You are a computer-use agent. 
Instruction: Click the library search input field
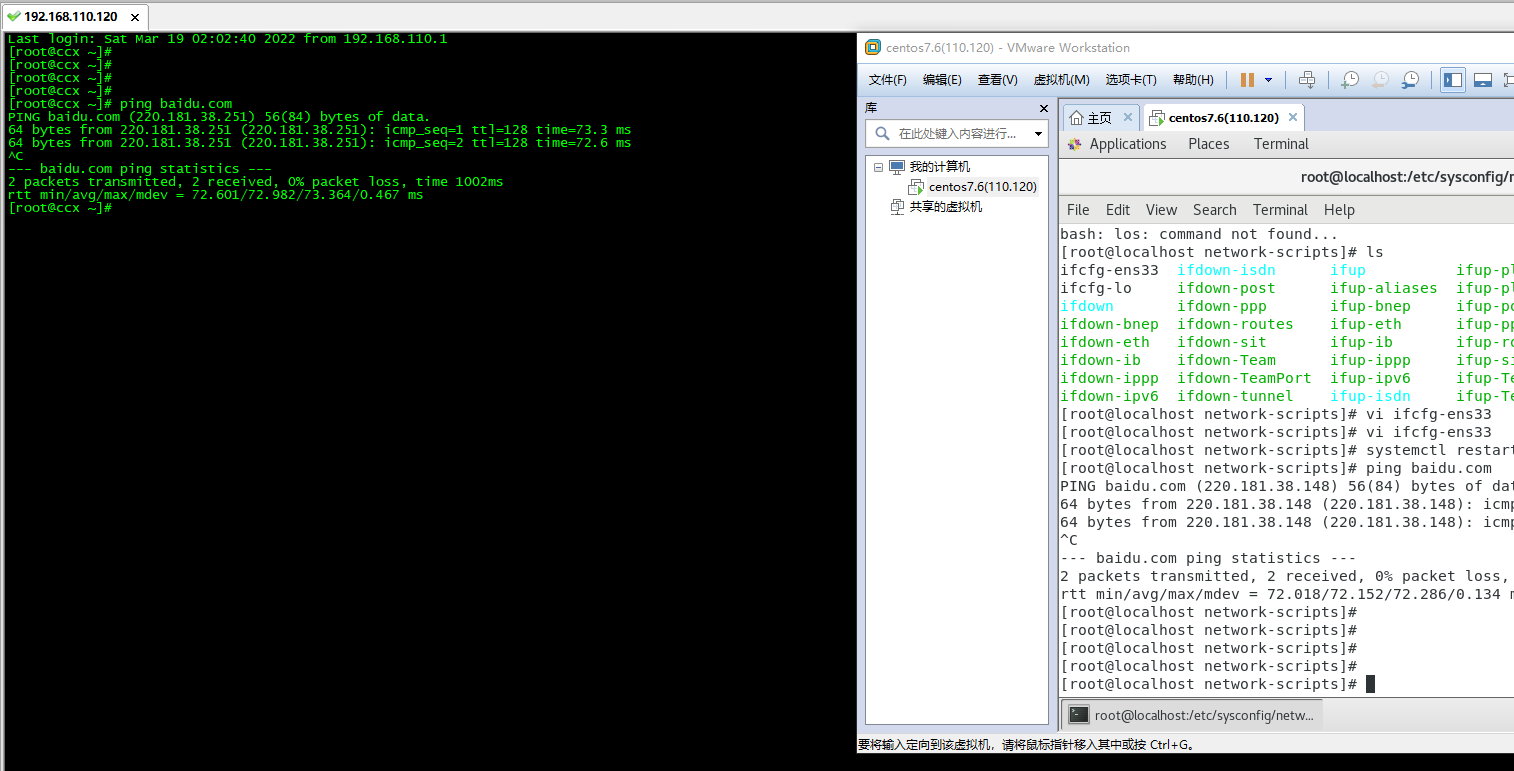958,133
